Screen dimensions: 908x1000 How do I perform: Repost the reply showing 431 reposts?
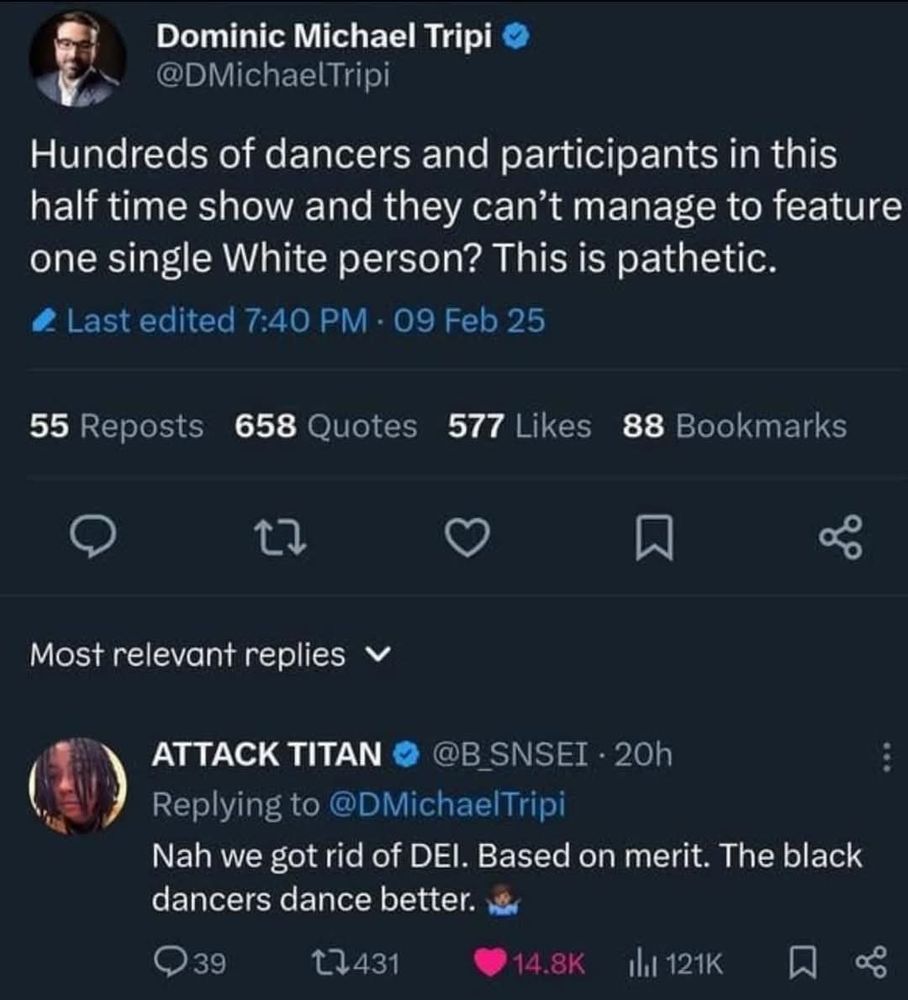(355, 963)
